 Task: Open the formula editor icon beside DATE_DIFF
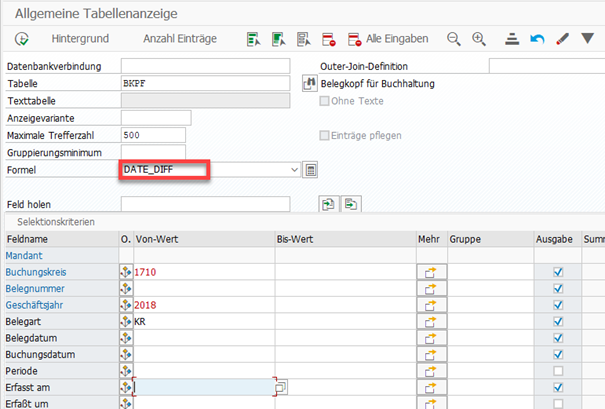[x=310, y=170]
